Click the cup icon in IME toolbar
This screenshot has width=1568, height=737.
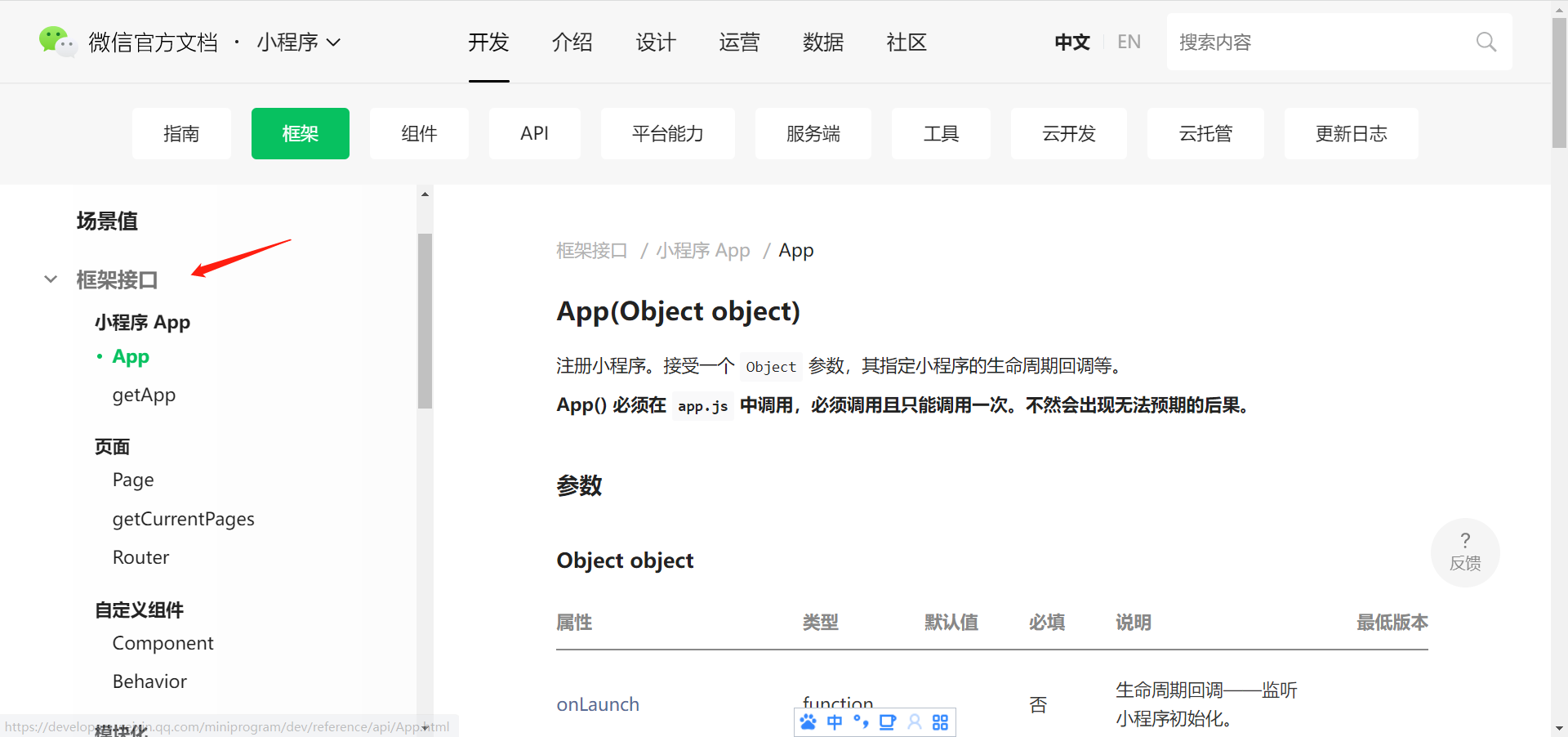(x=887, y=722)
